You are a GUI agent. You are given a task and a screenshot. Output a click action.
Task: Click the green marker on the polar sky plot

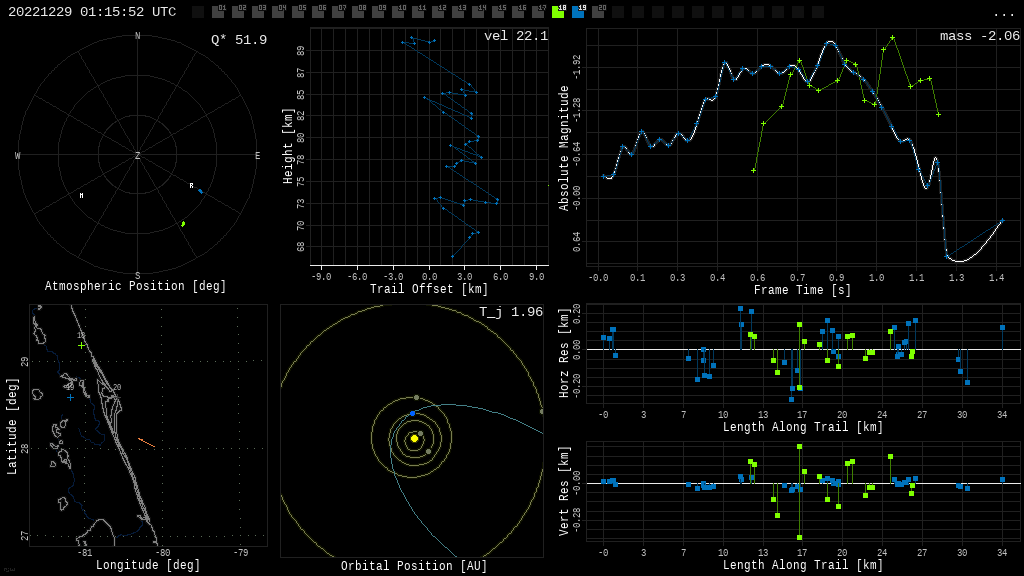(x=183, y=224)
